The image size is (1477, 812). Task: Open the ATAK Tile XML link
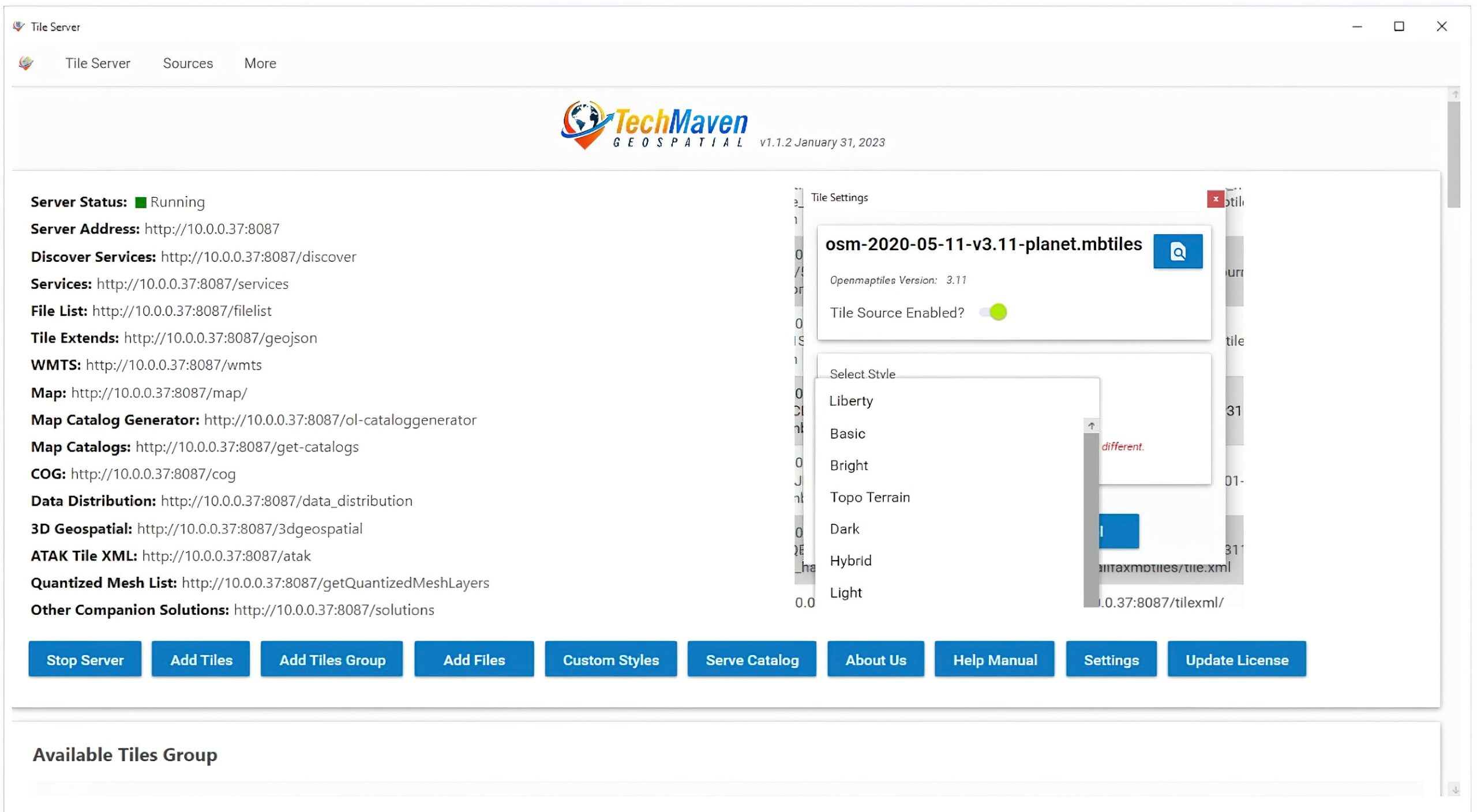(x=226, y=556)
